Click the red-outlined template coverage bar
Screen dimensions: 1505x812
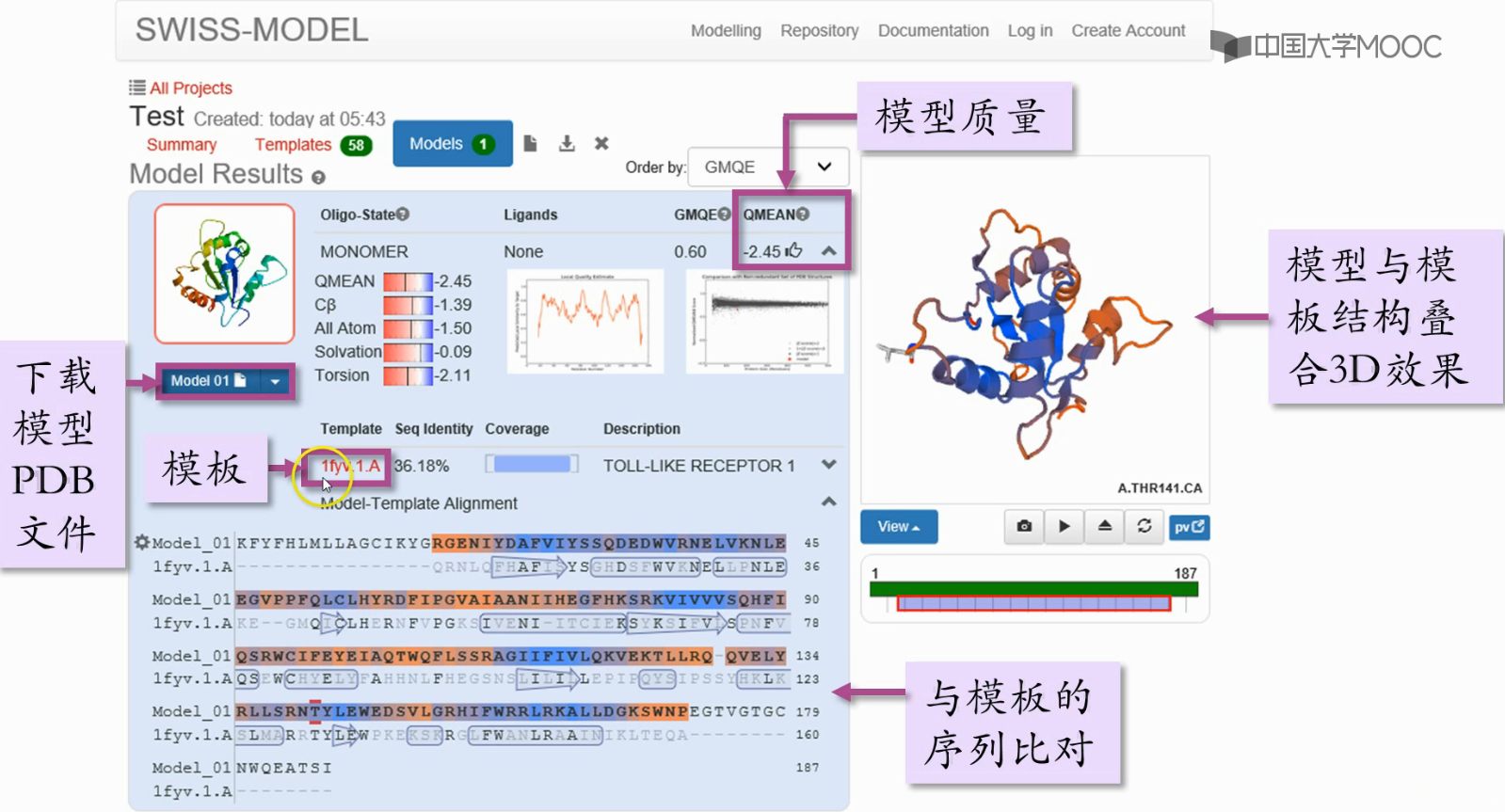pos(1033,603)
